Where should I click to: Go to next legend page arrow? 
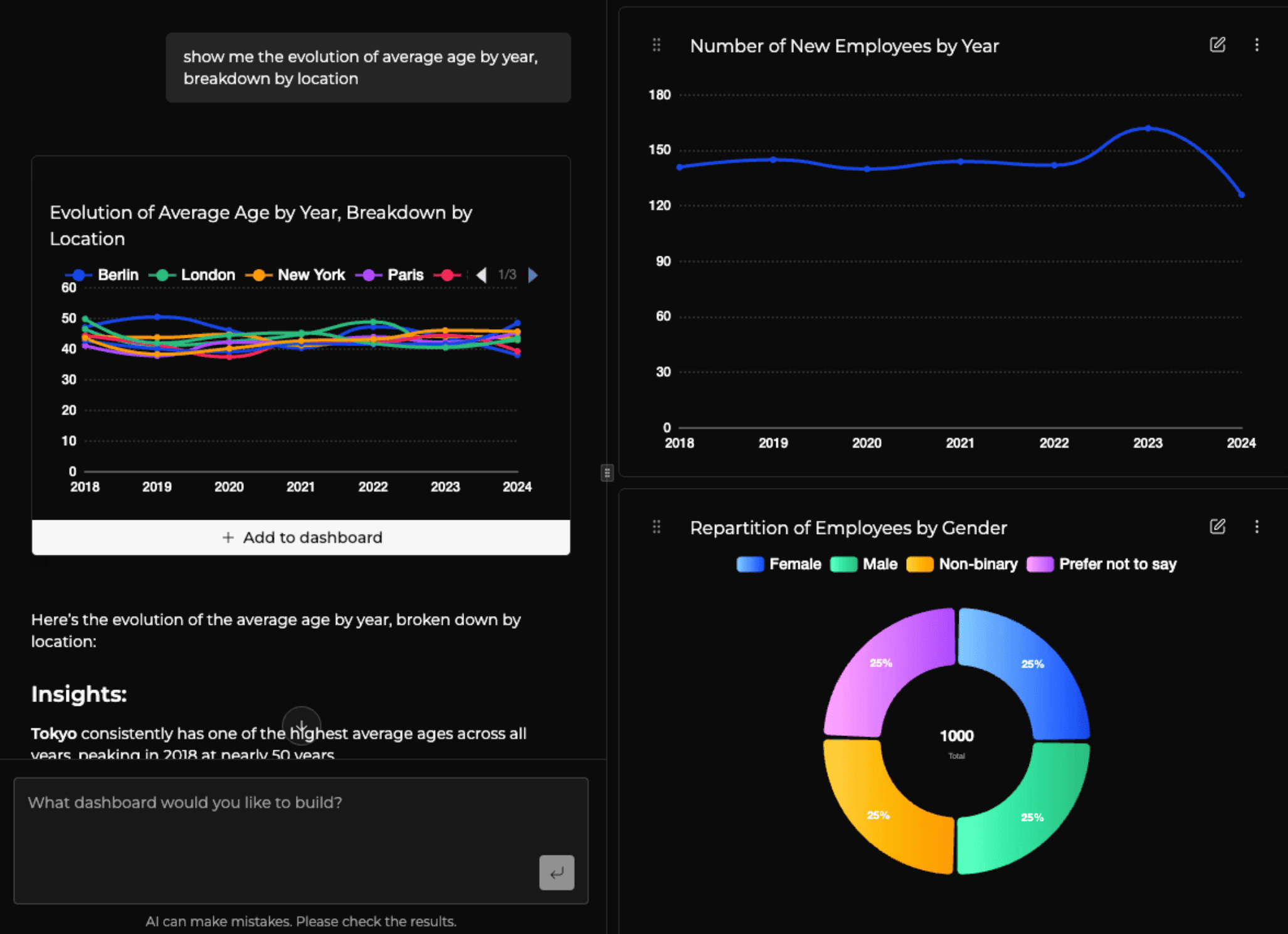click(x=533, y=275)
